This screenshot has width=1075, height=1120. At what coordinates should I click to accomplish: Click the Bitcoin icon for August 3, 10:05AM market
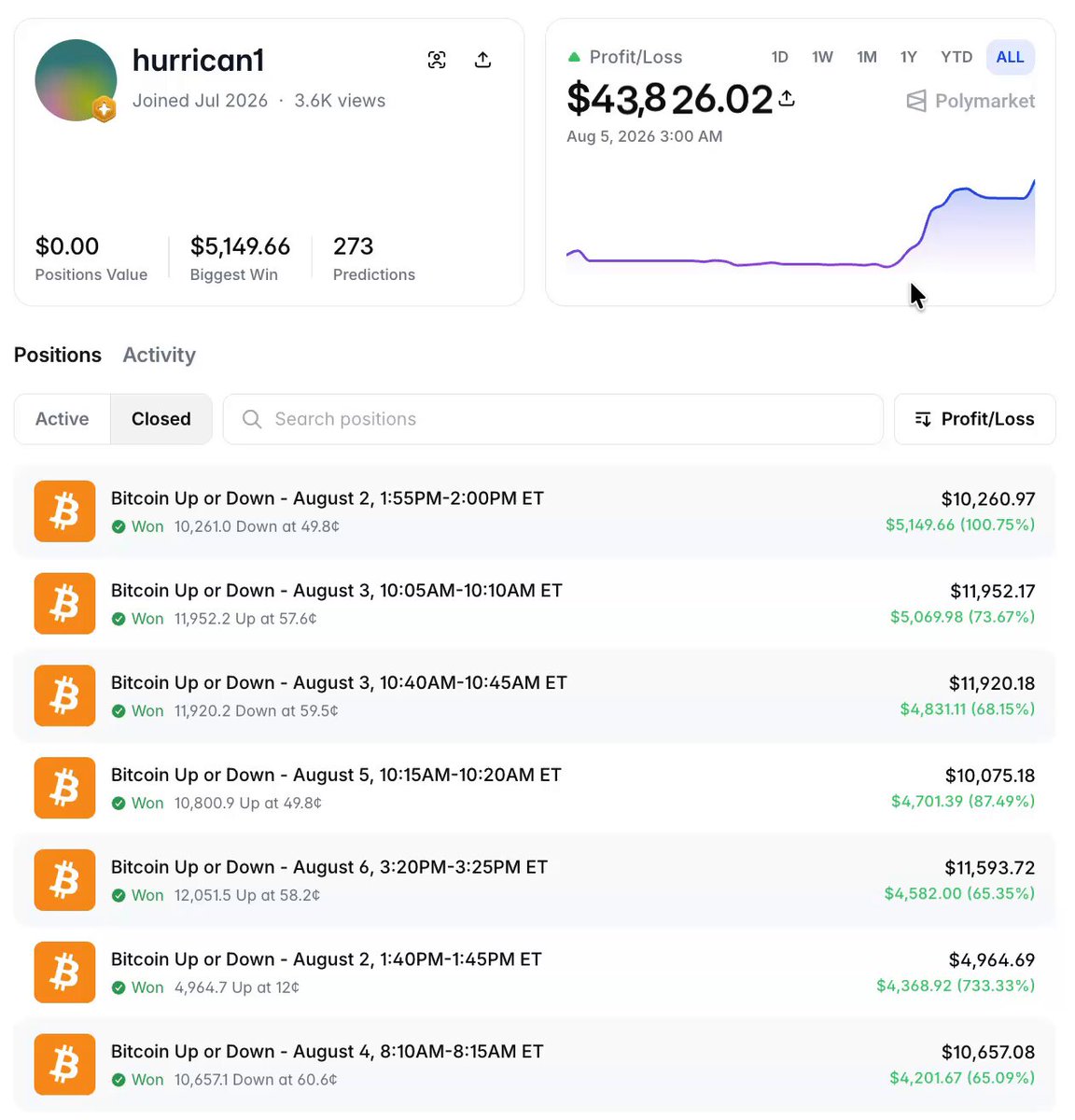point(64,604)
